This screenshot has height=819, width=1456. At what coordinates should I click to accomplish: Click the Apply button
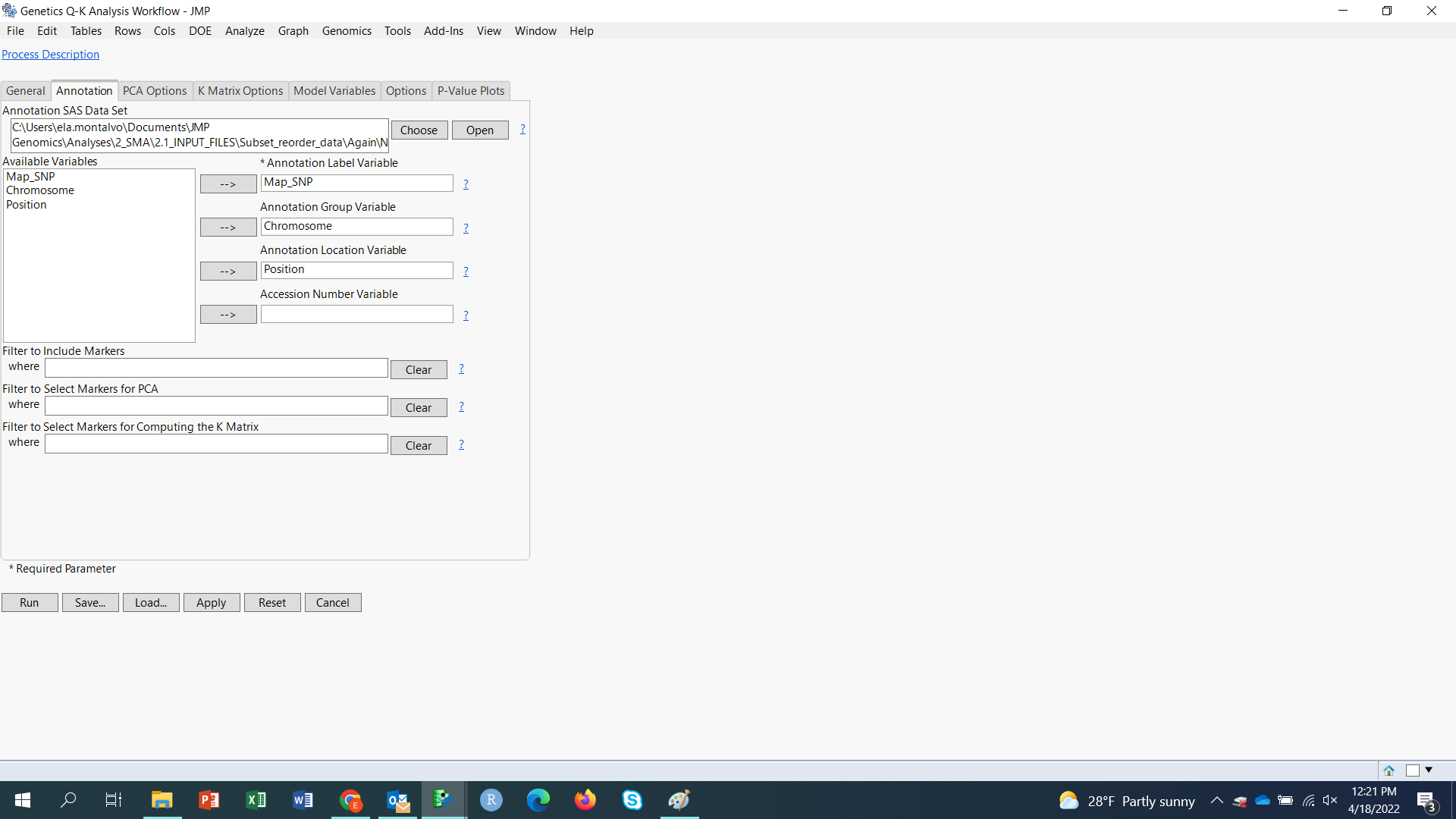click(x=212, y=603)
